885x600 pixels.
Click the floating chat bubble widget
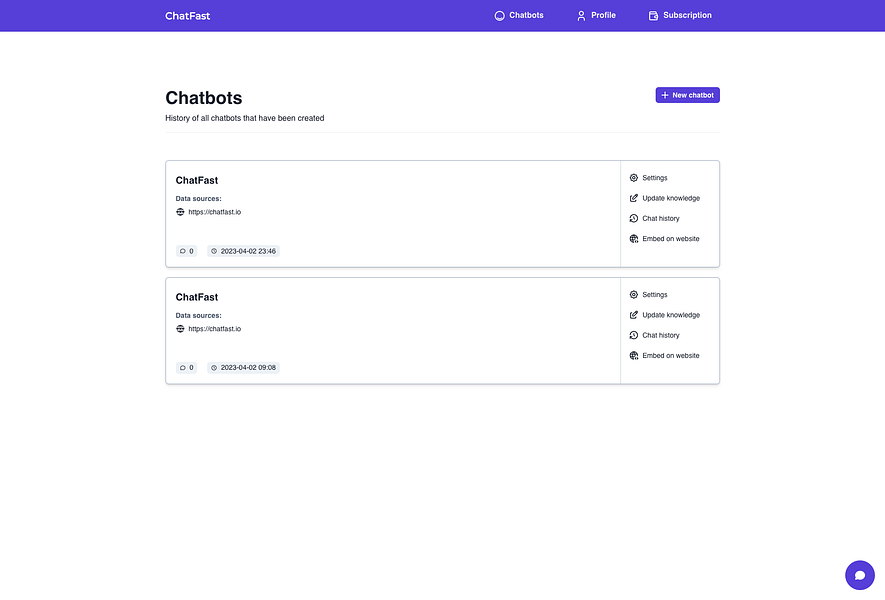[x=858, y=574]
